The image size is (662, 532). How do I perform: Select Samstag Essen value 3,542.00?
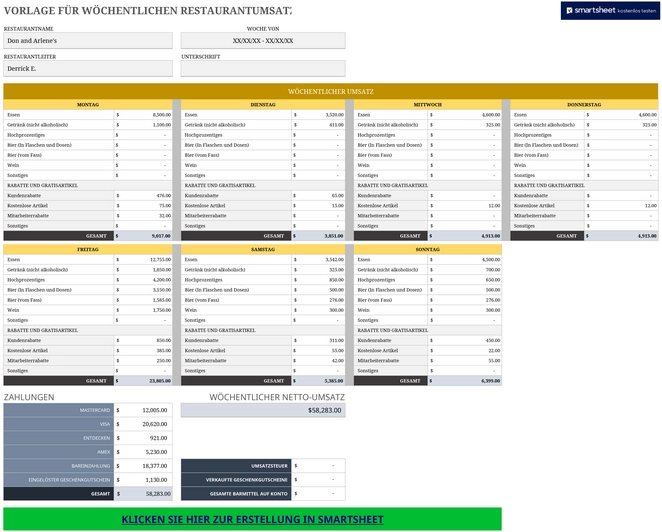(x=318, y=260)
